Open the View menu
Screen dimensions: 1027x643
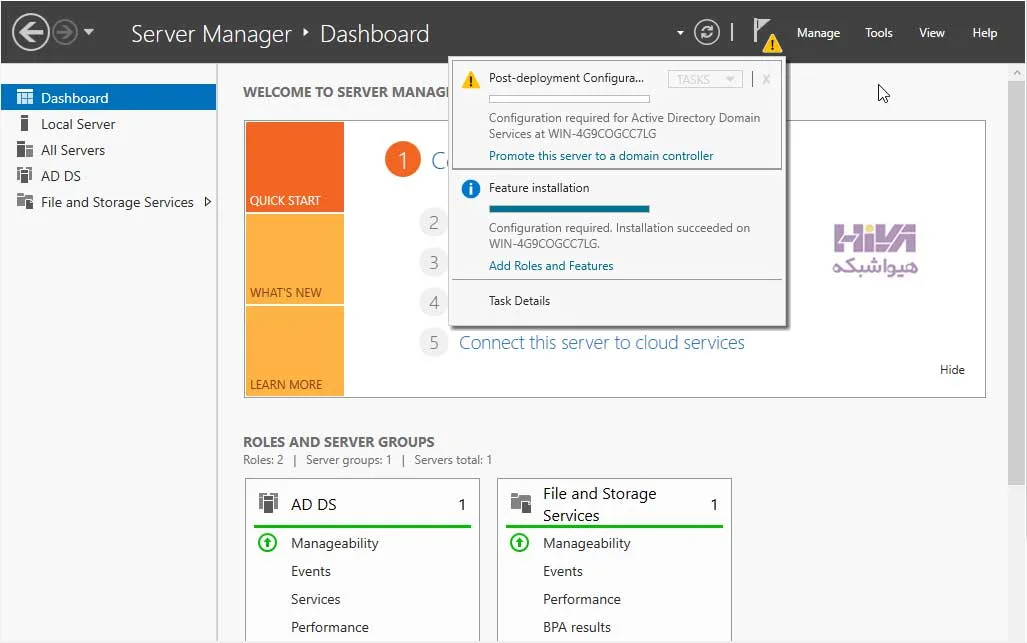[931, 33]
